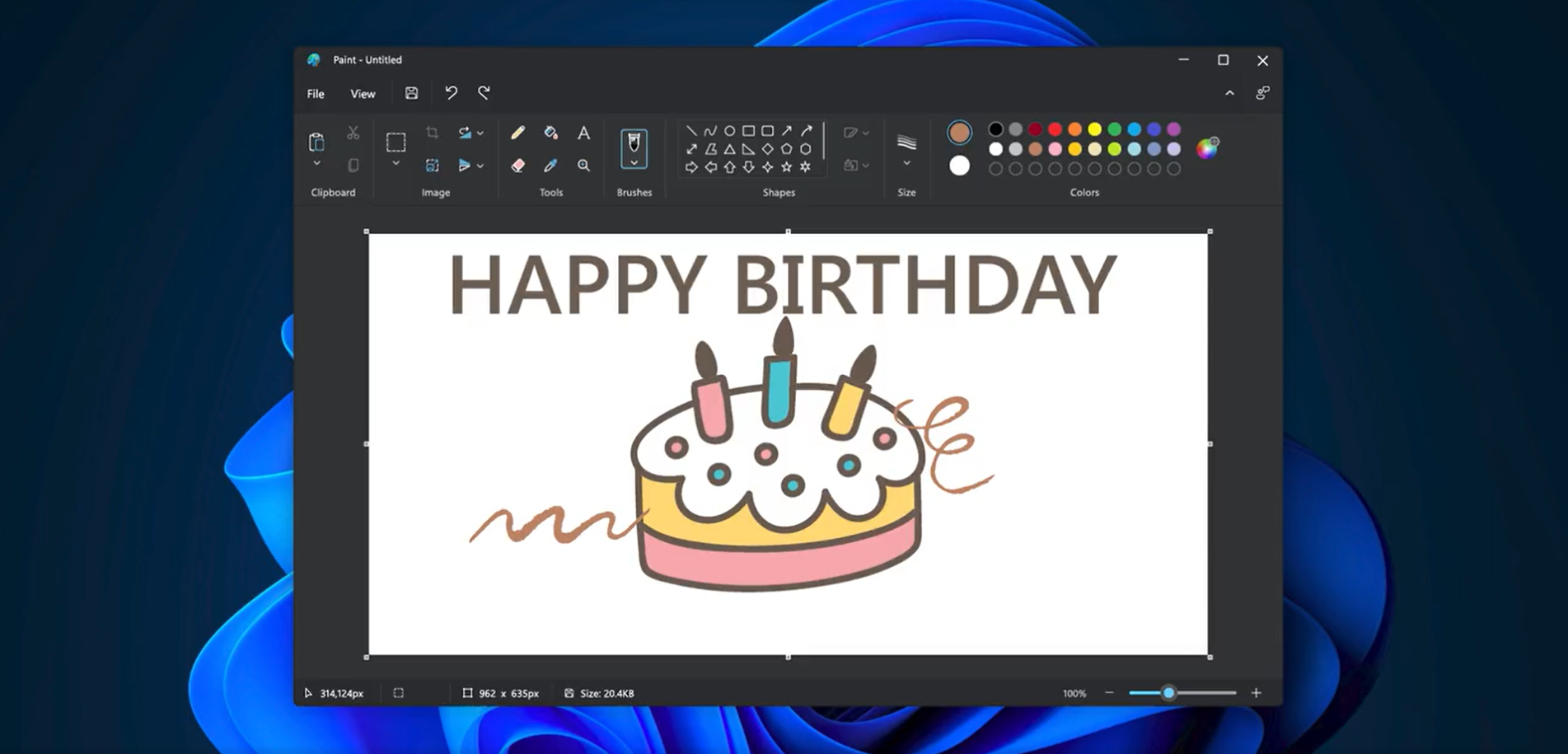Image resolution: width=1568 pixels, height=754 pixels.
Task: Select the Color picker eyedropper tool
Action: click(550, 166)
